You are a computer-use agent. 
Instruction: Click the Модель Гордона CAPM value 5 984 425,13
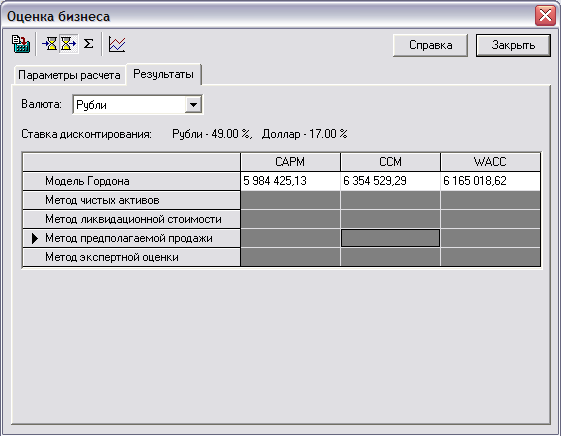tap(275, 181)
